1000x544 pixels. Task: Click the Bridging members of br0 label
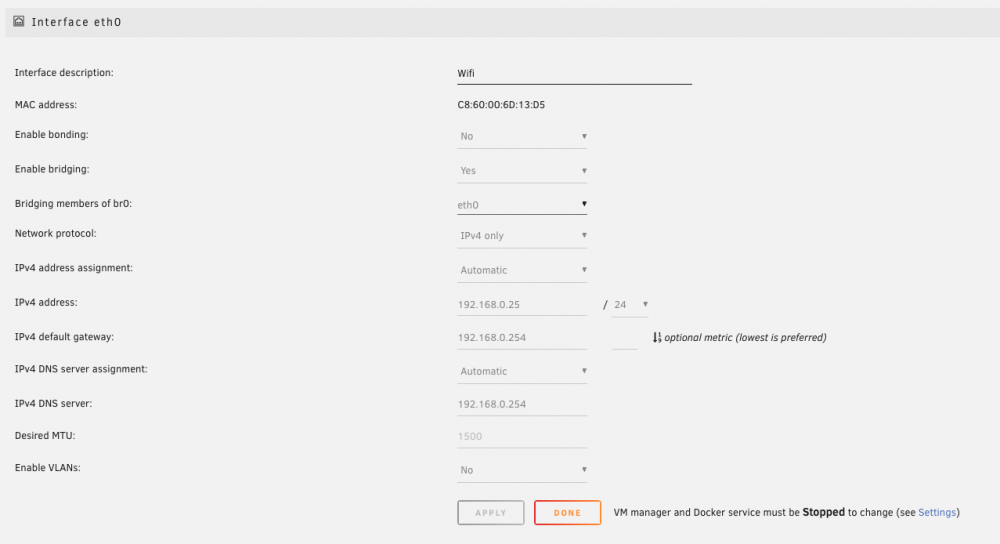[x=73, y=203]
